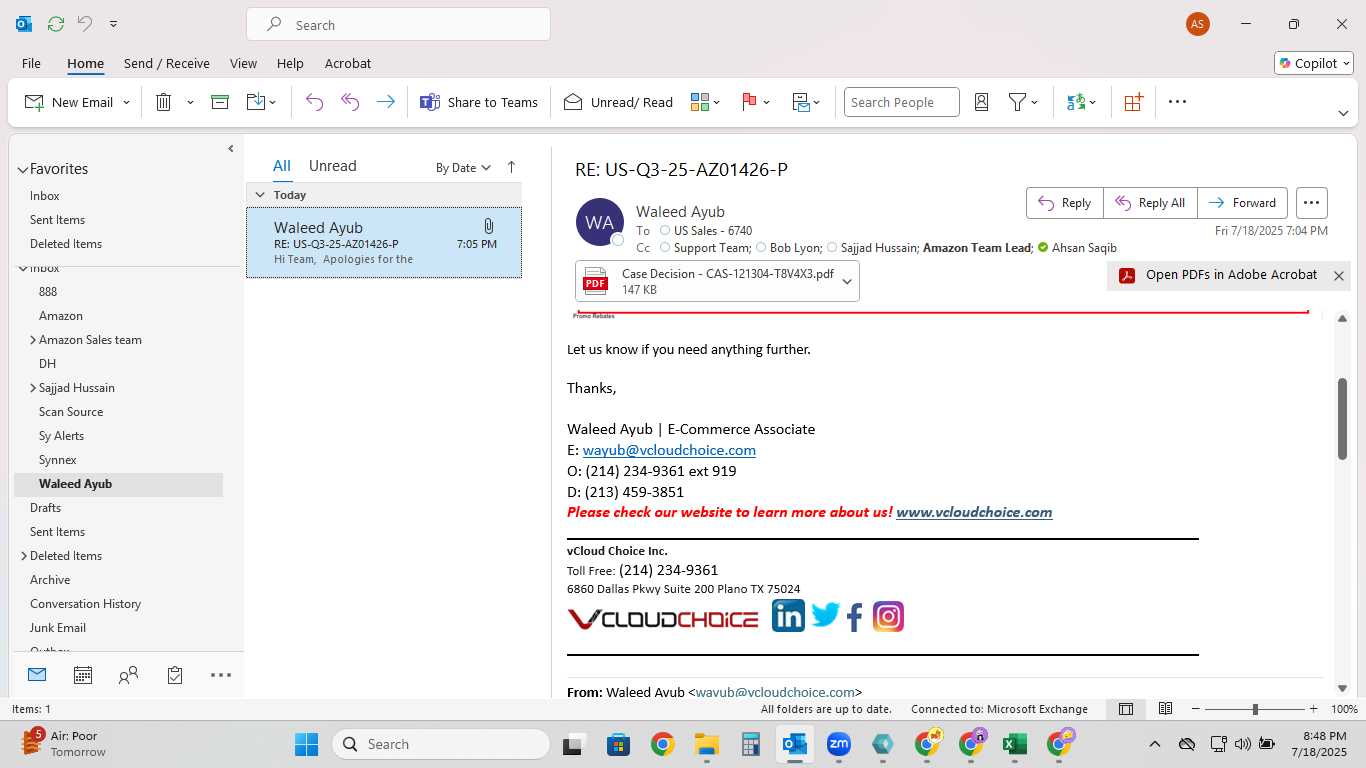Click the ribbon Reply All arrow icon
The image size is (1366, 768).
coord(350,102)
